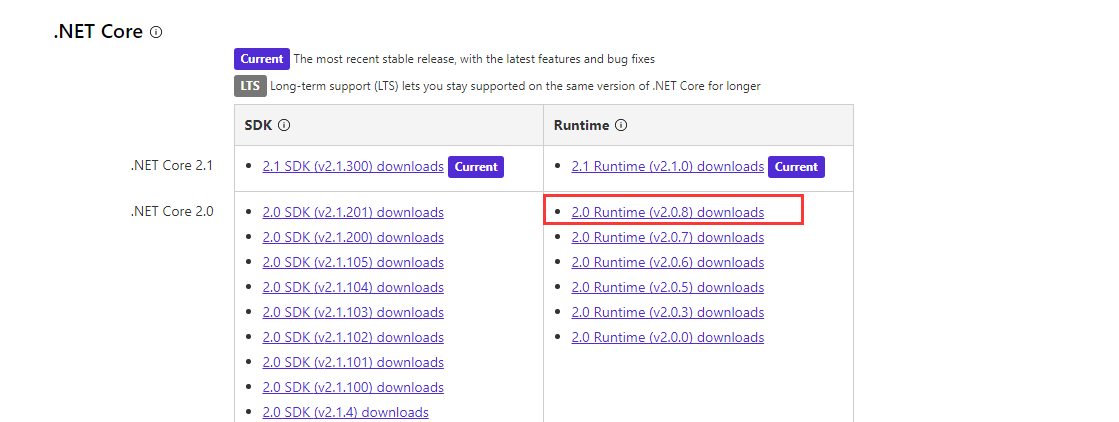Viewport: 1119px width, 422px height.
Task: Click the info icon beside SDK header
Action: point(284,126)
